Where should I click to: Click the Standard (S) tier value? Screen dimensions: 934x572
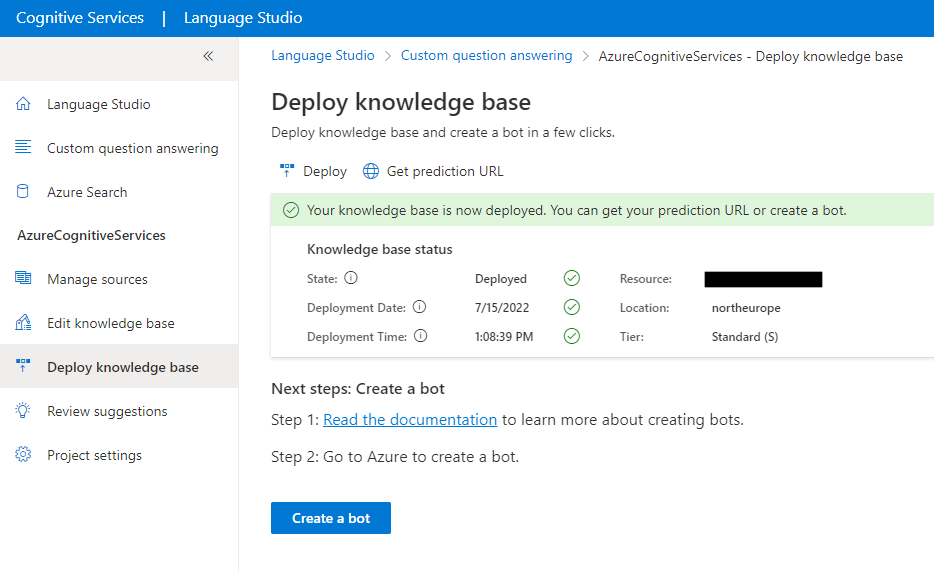[745, 337]
